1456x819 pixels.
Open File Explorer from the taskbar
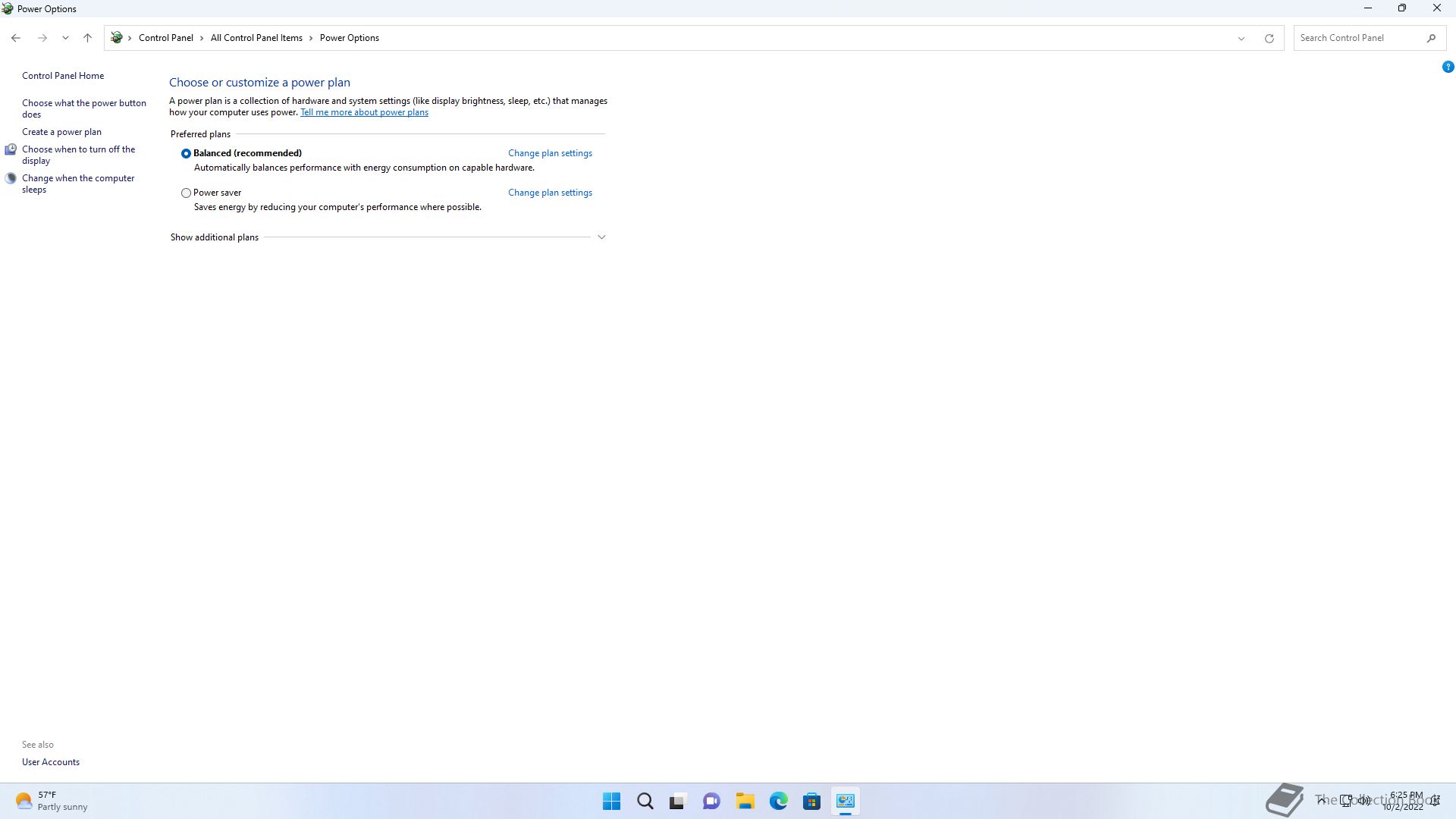pyautogui.click(x=745, y=801)
